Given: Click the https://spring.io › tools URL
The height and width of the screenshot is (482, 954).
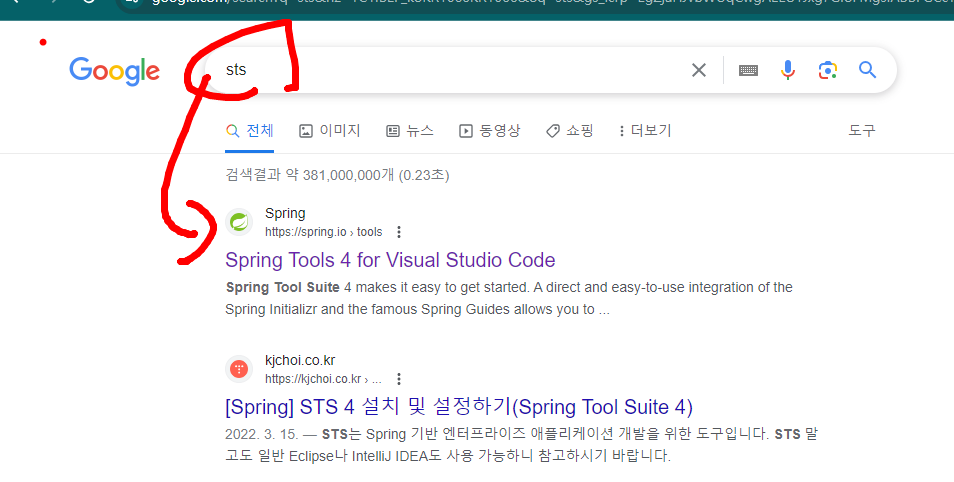Looking at the screenshot, I should pyautogui.click(x=324, y=232).
